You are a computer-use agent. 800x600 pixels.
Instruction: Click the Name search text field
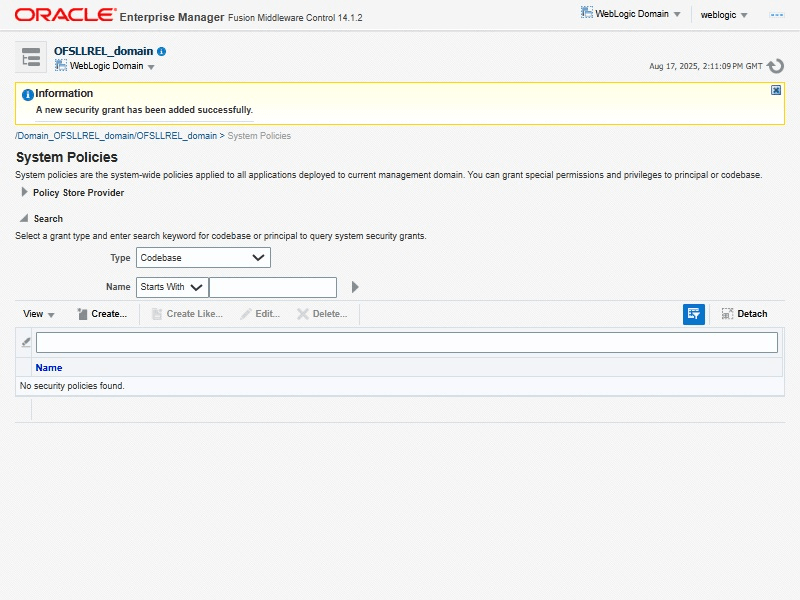click(x=273, y=287)
